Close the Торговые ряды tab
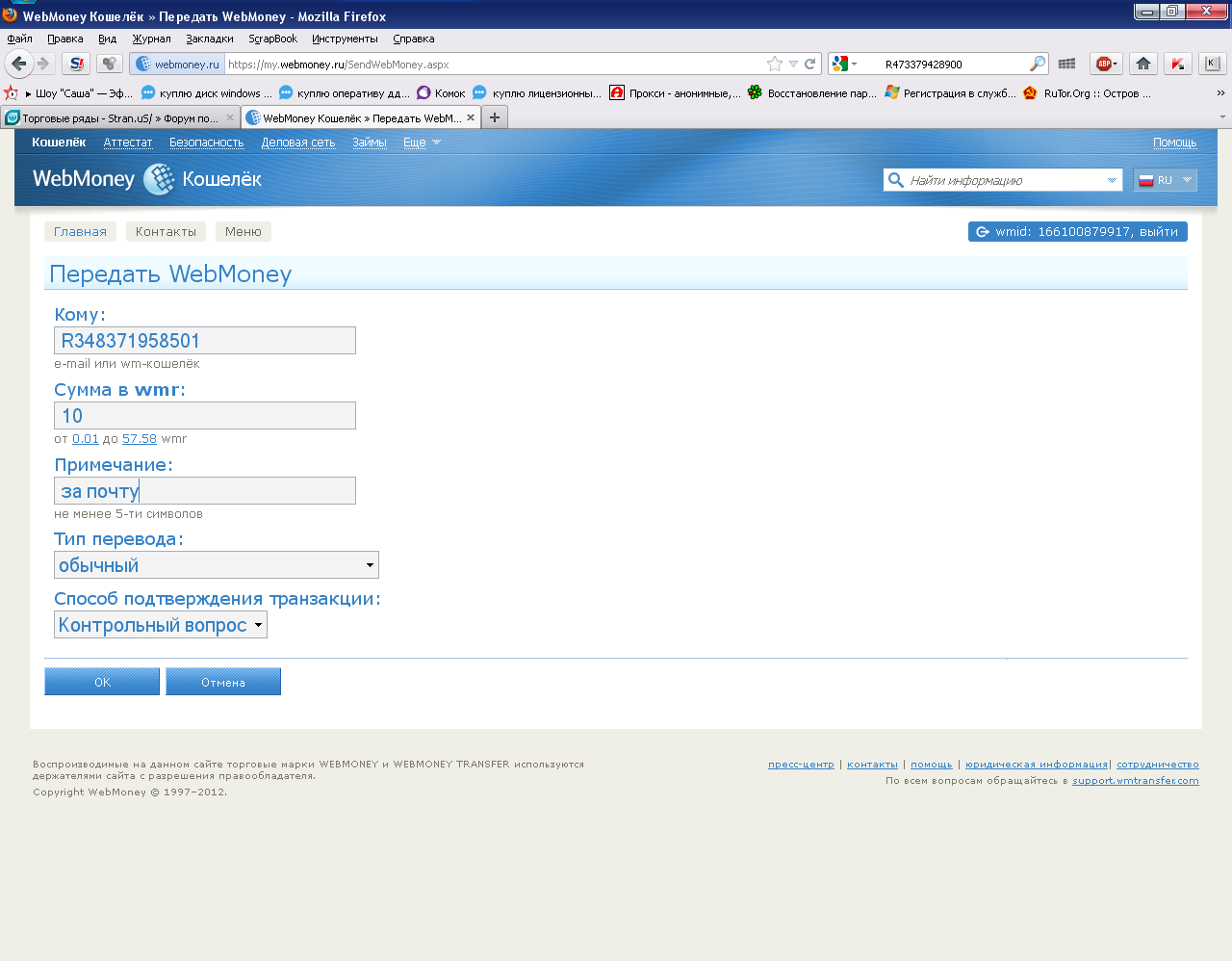This screenshot has height=961, width=1232. coord(230,117)
